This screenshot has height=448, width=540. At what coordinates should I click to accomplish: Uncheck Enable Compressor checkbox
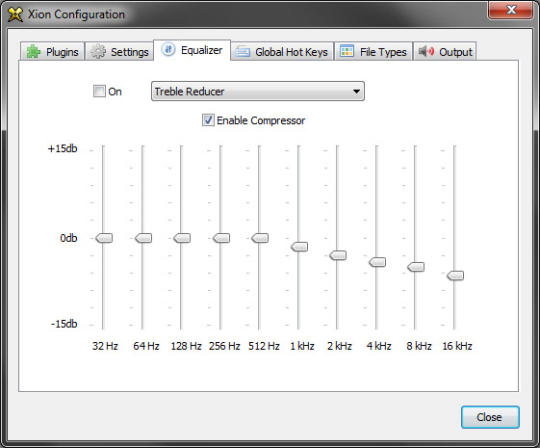(208, 120)
